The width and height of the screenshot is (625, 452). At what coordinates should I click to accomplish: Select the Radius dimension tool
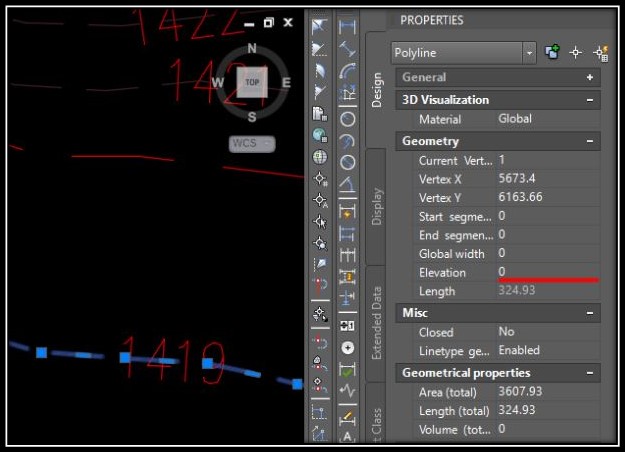pos(347,119)
